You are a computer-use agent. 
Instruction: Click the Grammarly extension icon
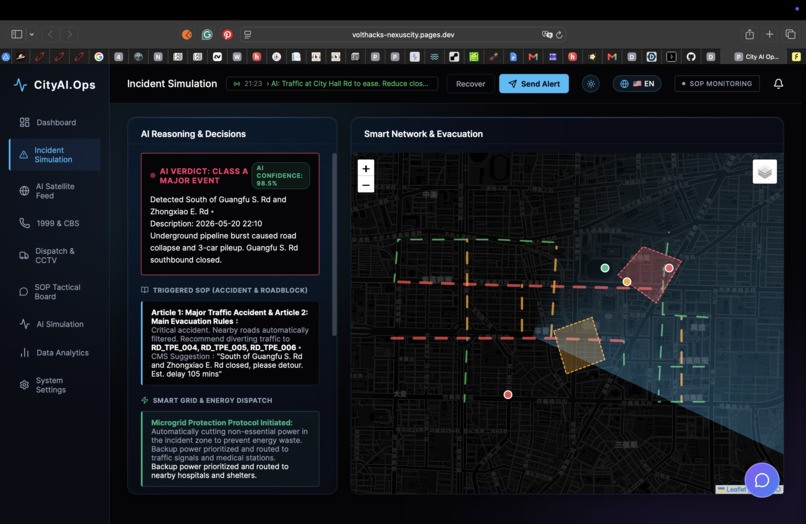tap(207, 34)
